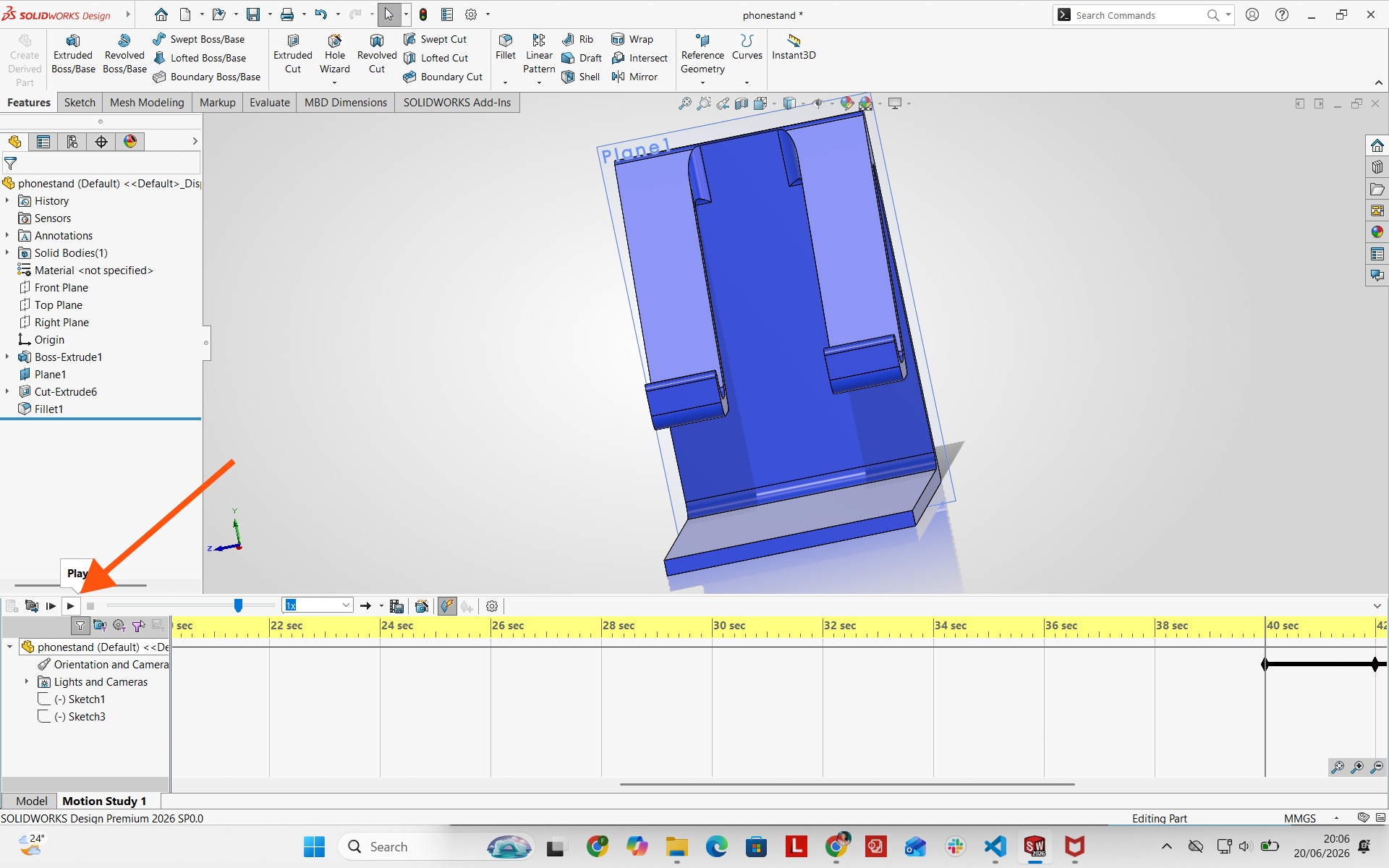The height and width of the screenshot is (868, 1389).
Task: Open the DisplayManager tab icon
Action: (x=130, y=142)
